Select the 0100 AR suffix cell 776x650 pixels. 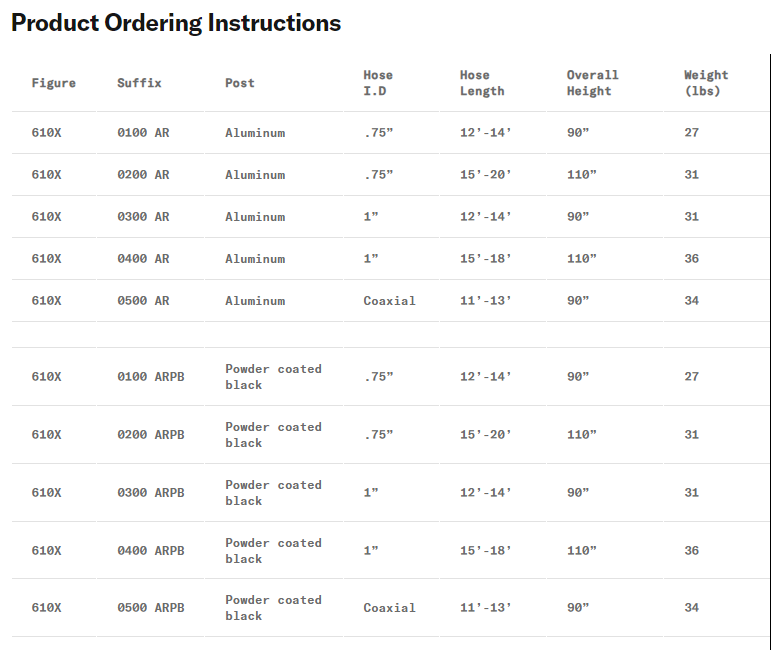(x=143, y=133)
